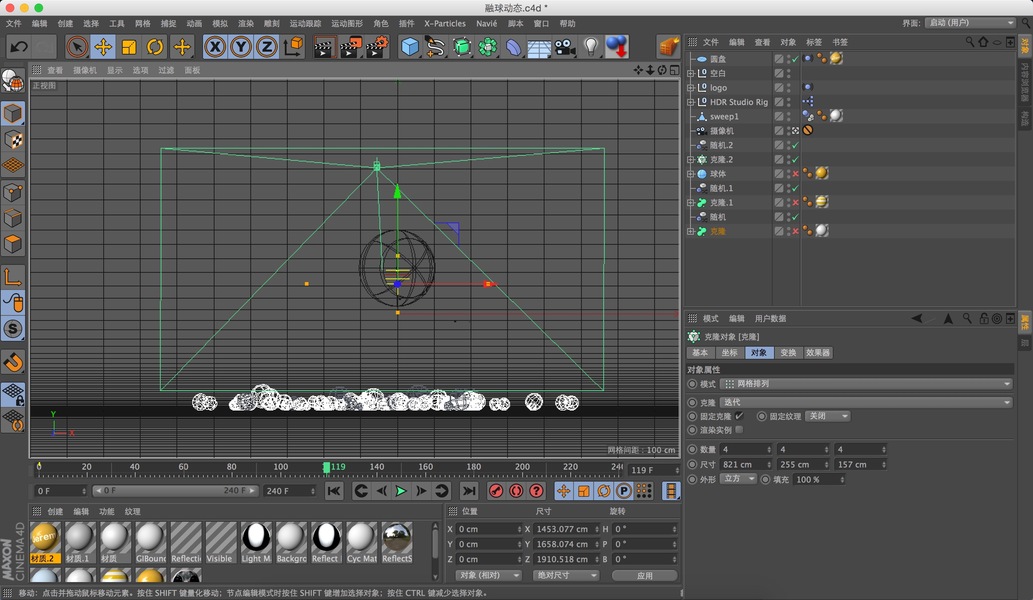The image size is (1033, 600).
Task: Toggle the 克隆.1 red X enable mark
Action: coord(795,203)
